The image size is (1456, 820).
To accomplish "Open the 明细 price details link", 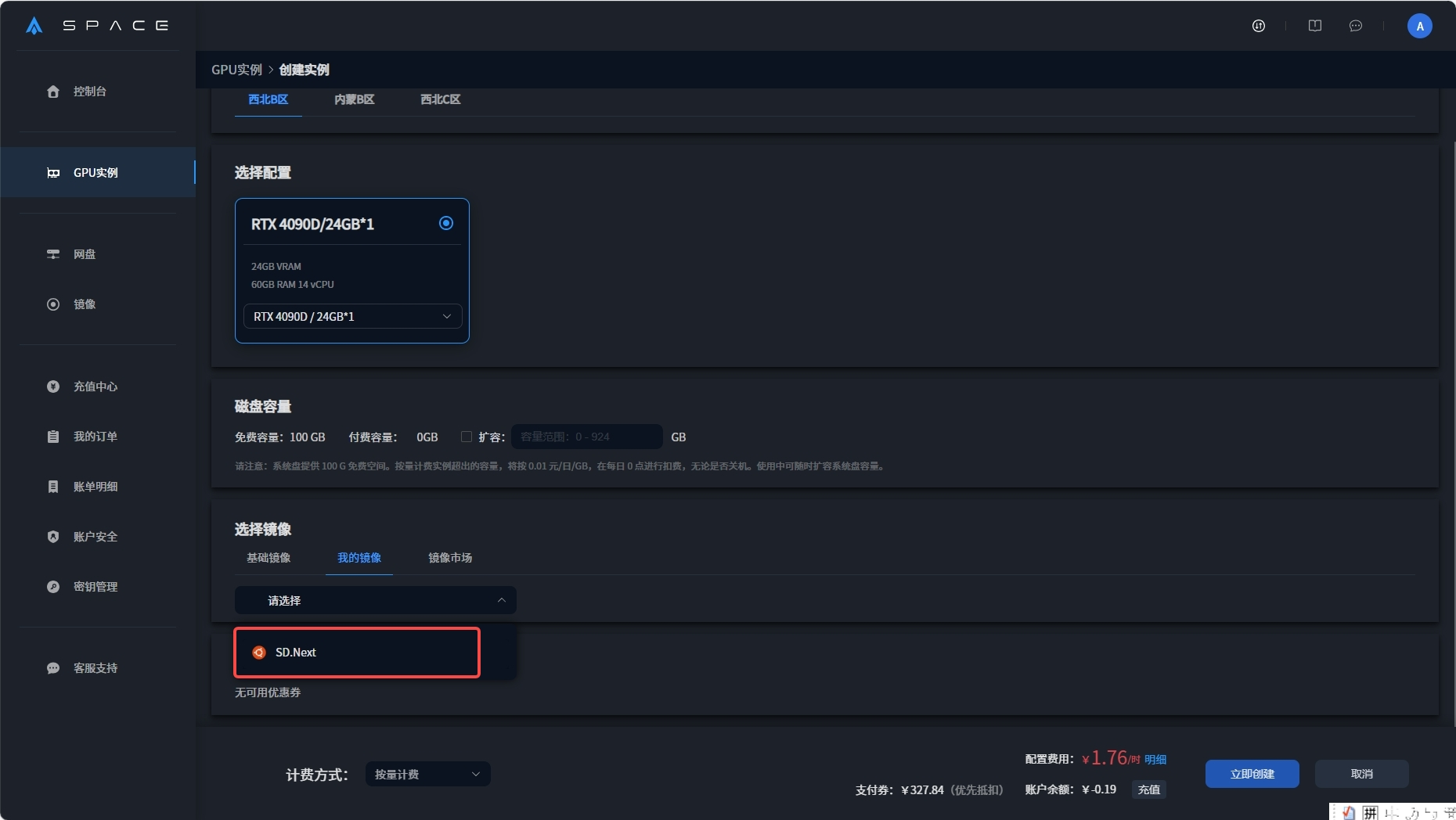I will 1155,760.
